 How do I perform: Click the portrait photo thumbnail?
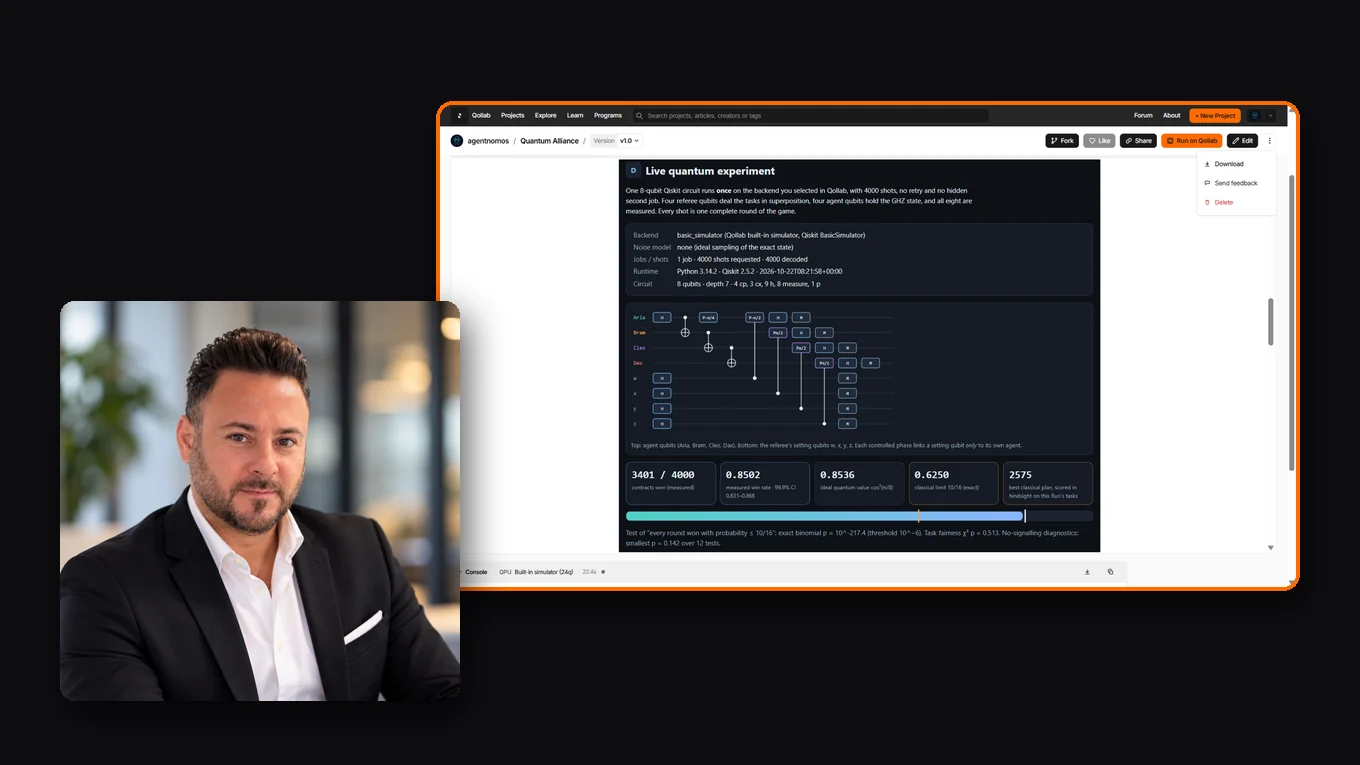point(260,501)
